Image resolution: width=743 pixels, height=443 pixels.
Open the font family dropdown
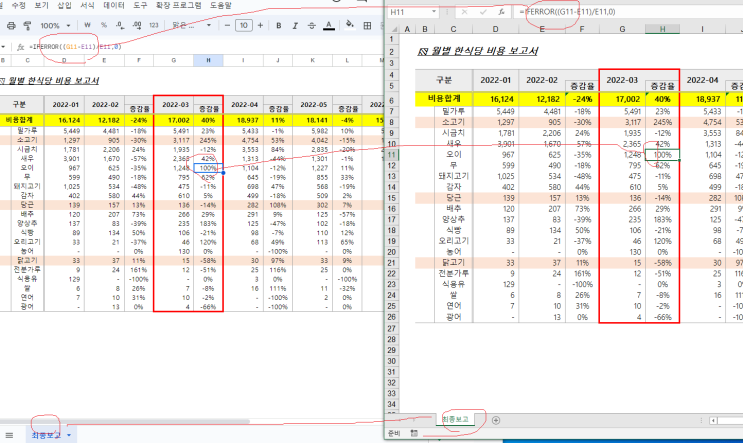[191, 25]
